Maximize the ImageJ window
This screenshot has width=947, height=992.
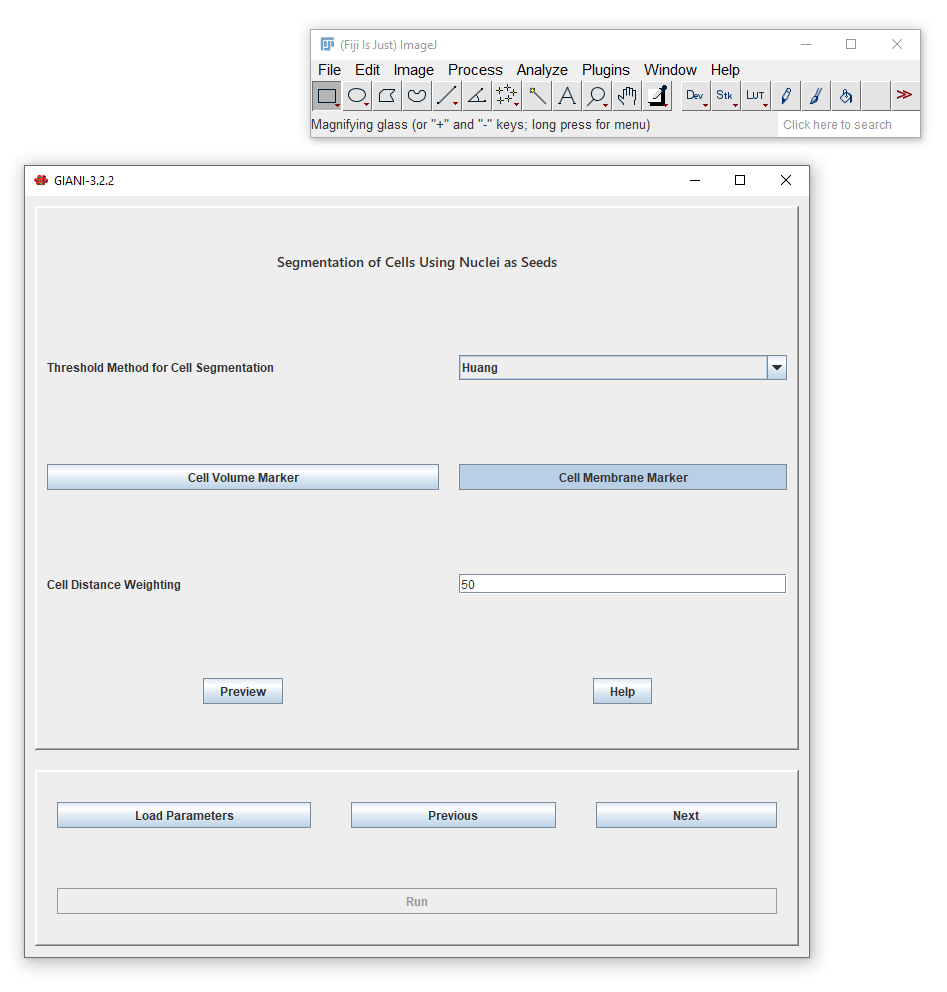pos(851,44)
